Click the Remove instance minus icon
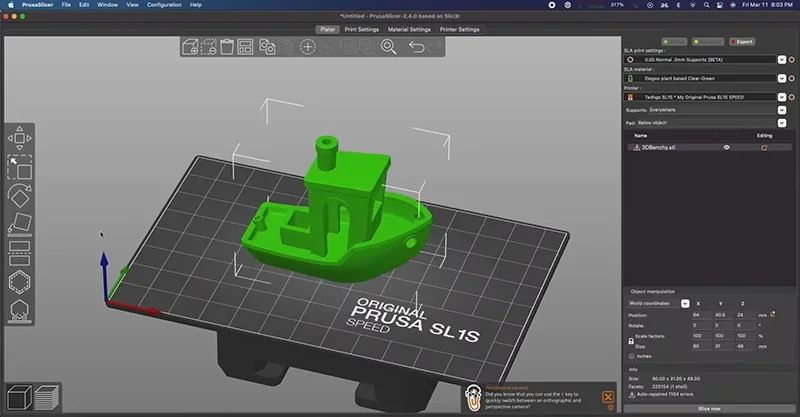The height and width of the screenshot is (417, 800). 328,47
